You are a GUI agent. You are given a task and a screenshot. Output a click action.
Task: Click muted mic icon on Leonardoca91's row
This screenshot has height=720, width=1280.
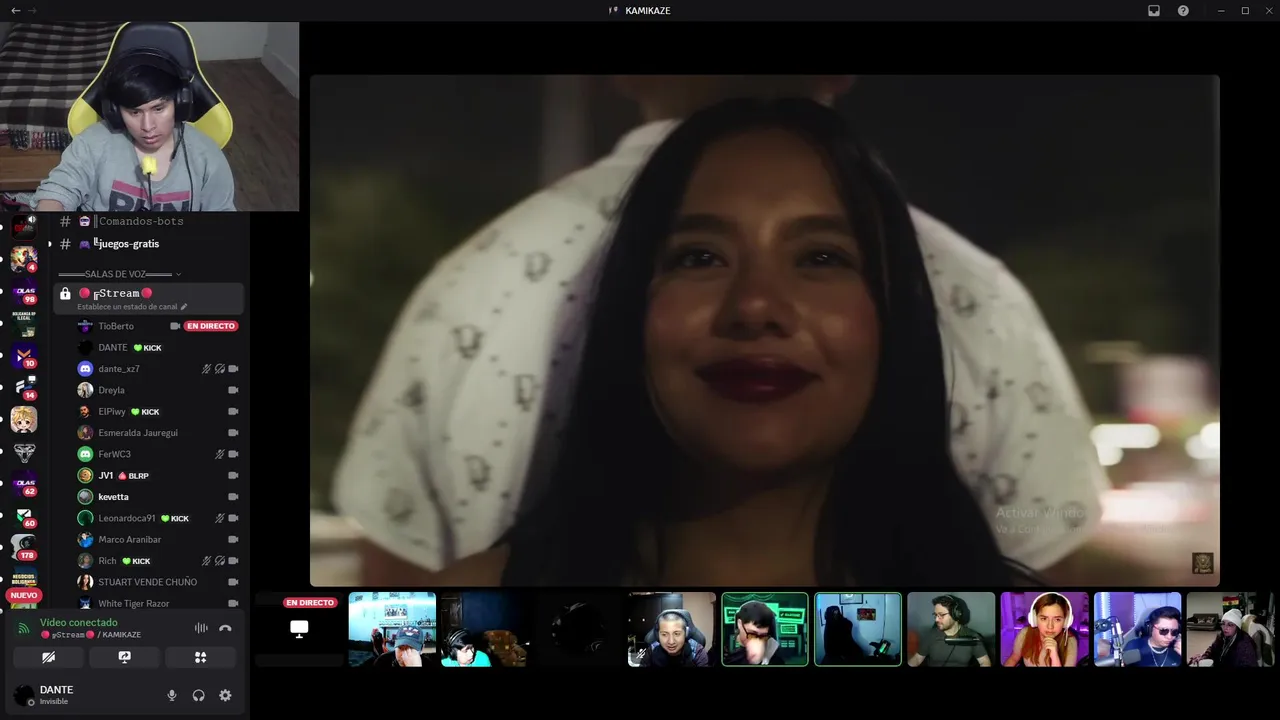coord(220,518)
